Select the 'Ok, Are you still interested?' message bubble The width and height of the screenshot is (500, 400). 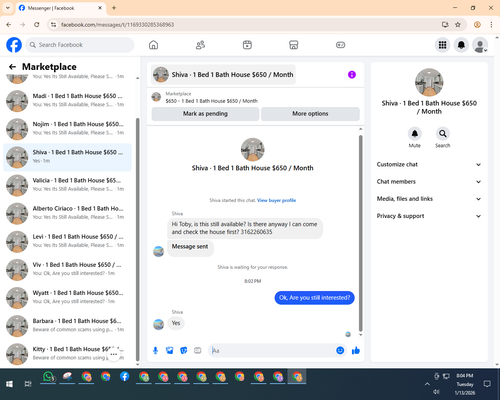click(x=314, y=298)
